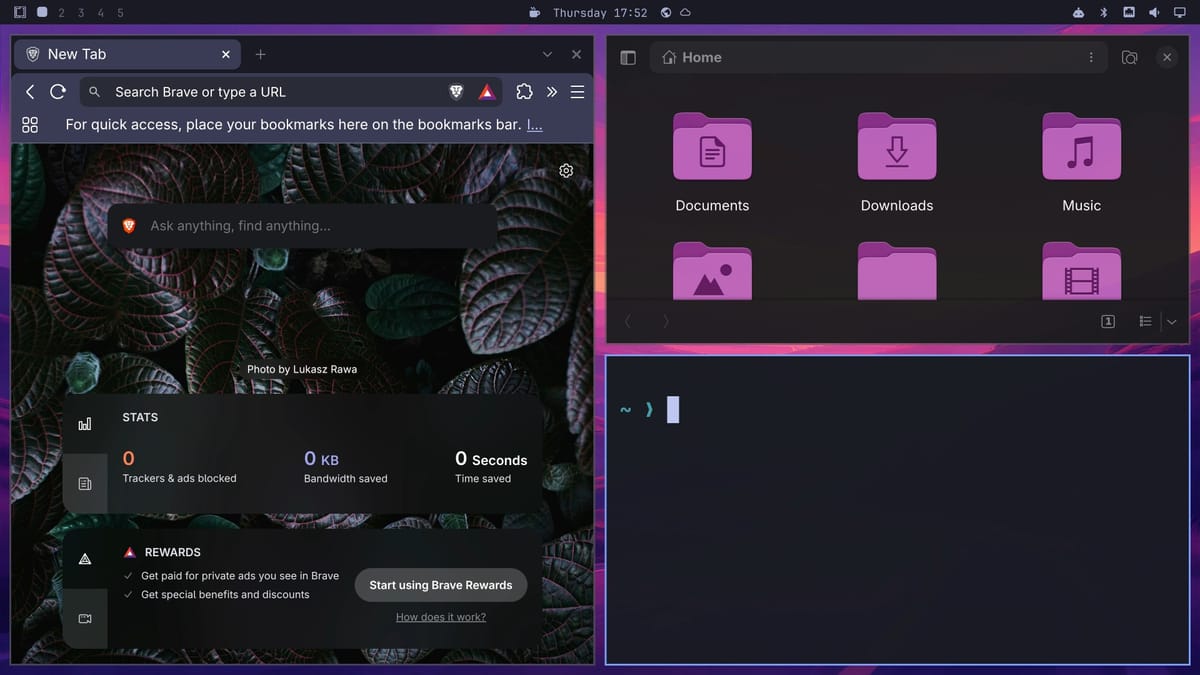The height and width of the screenshot is (675, 1200).
Task: Switch to workspace 4 in top bar
Action: pos(100,13)
